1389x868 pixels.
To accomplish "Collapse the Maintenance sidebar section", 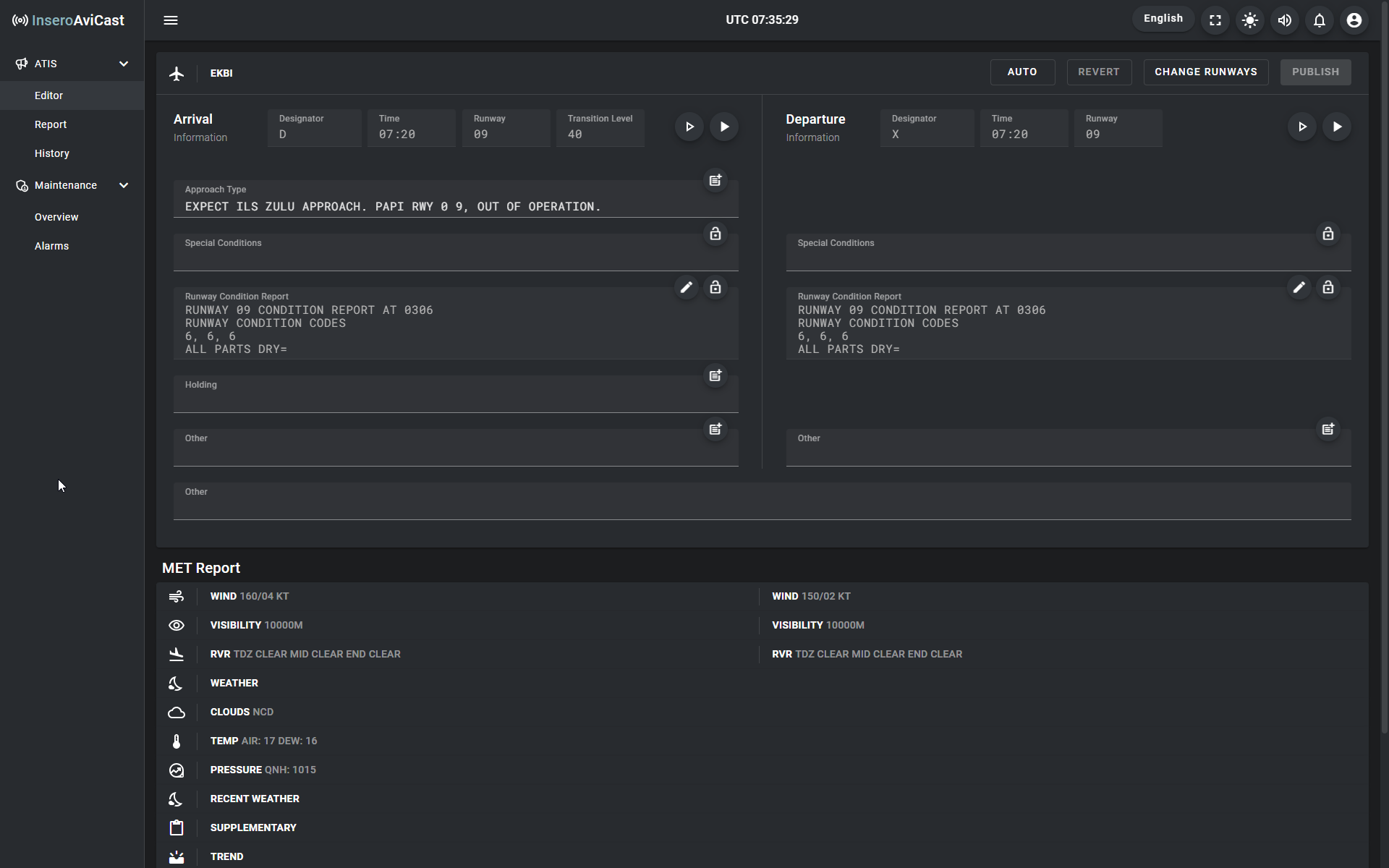I will (124, 185).
